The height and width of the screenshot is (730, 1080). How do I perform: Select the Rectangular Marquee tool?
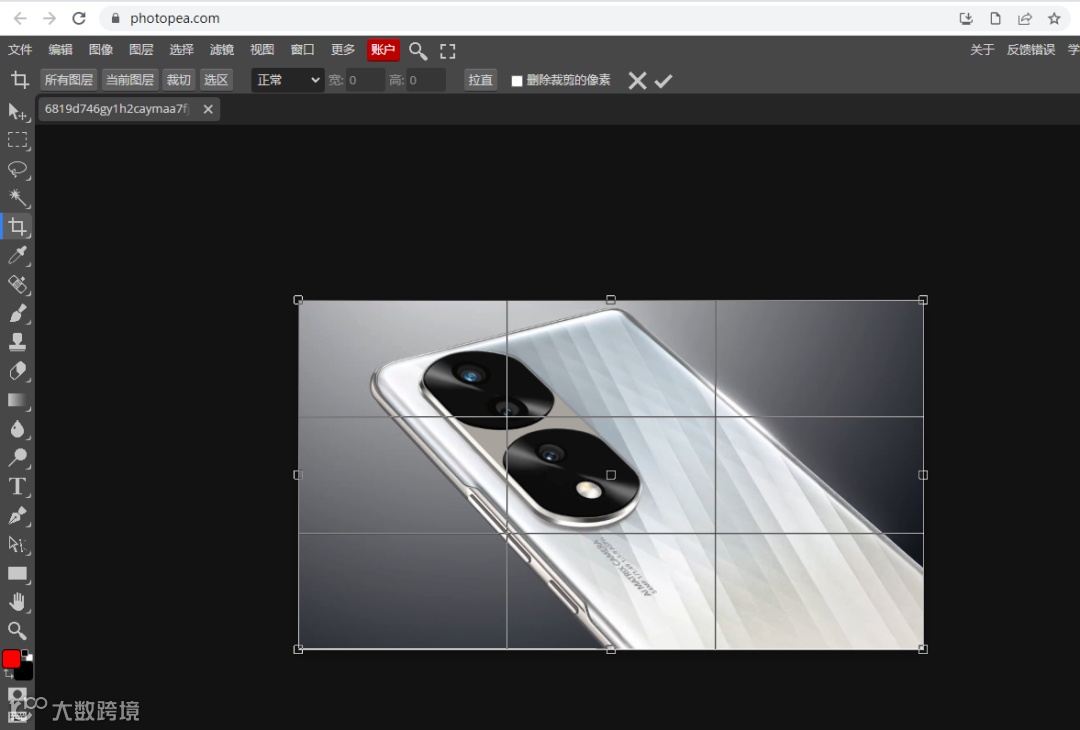[17, 140]
